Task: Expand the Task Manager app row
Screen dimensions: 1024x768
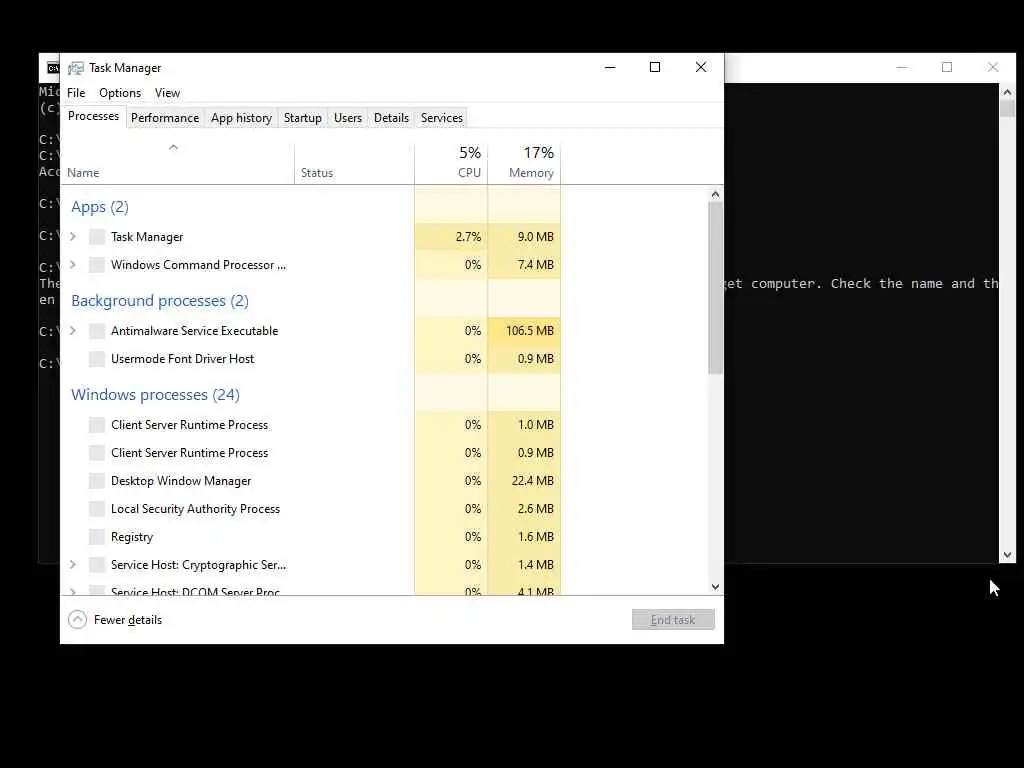Action: (73, 236)
